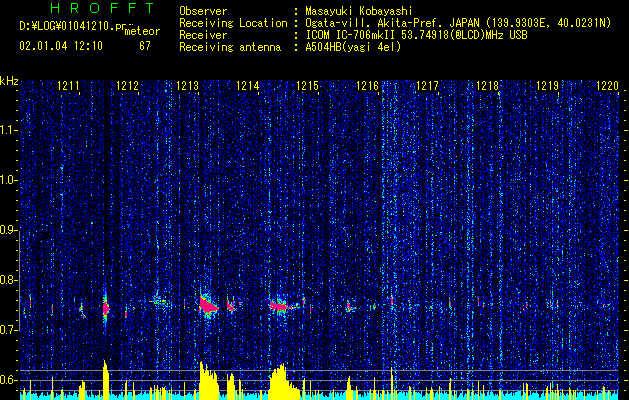Image resolution: width=629 pixels, height=400 pixels.
Task: Click the kHz axis unit label
Action: (x=9, y=81)
